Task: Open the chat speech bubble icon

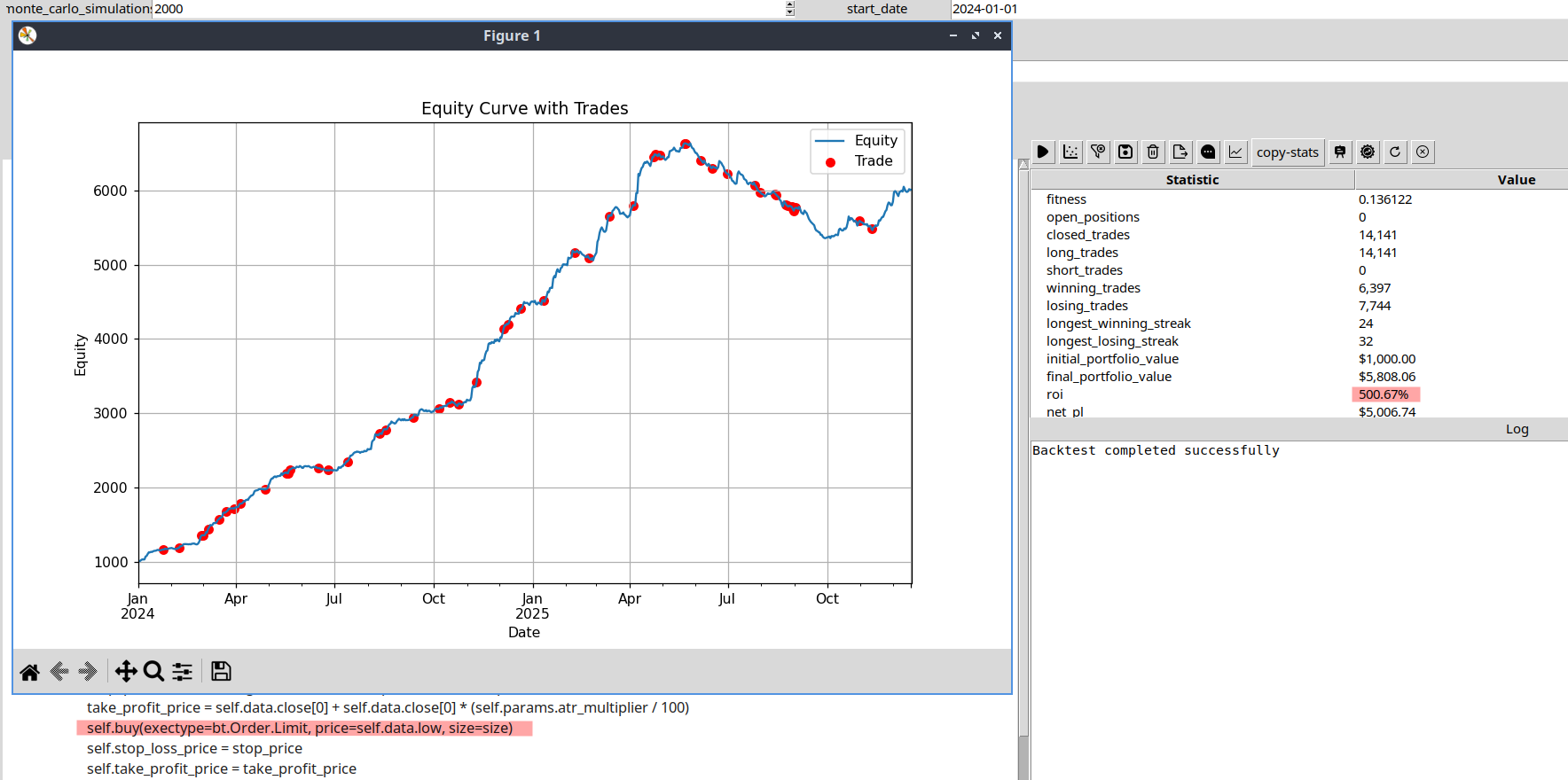Action: 1208,152
